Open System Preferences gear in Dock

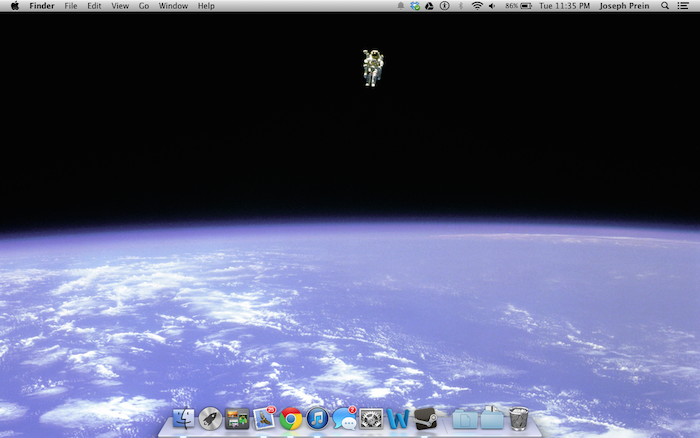pyautogui.click(x=371, y=419)
